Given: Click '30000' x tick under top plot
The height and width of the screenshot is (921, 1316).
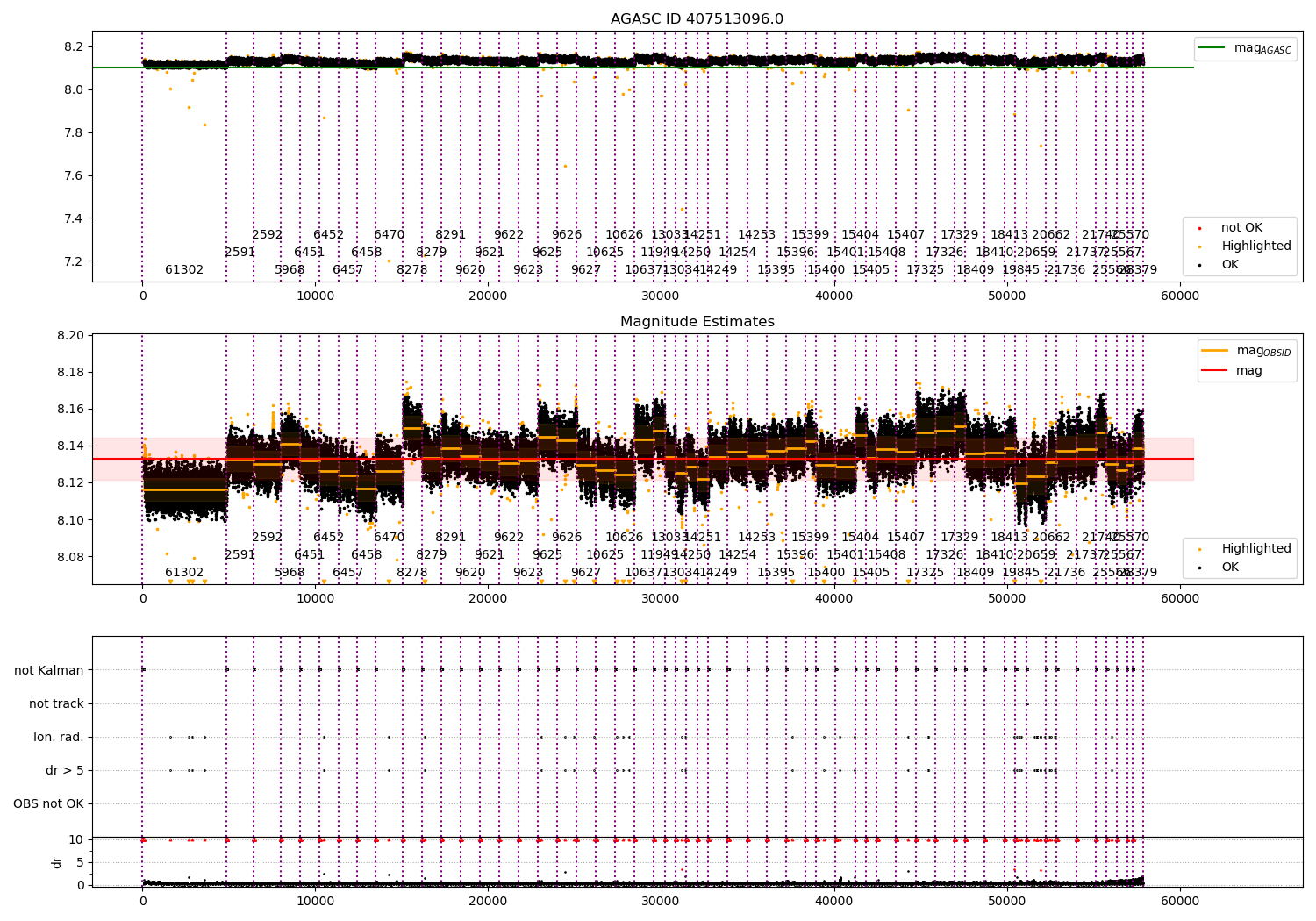Looking at the screenshot, I should pyautogui.click(x=661, y=296).
